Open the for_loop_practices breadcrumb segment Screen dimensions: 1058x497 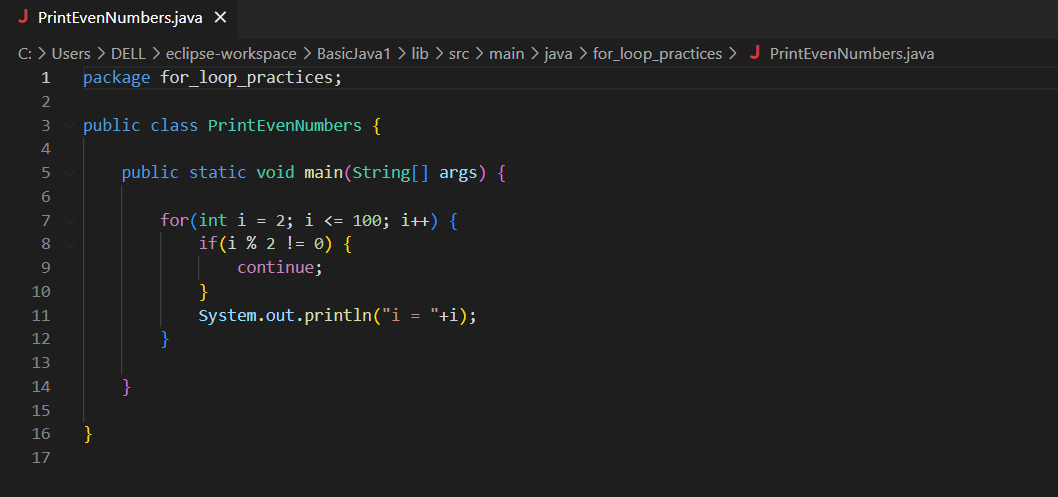(657, 54)
